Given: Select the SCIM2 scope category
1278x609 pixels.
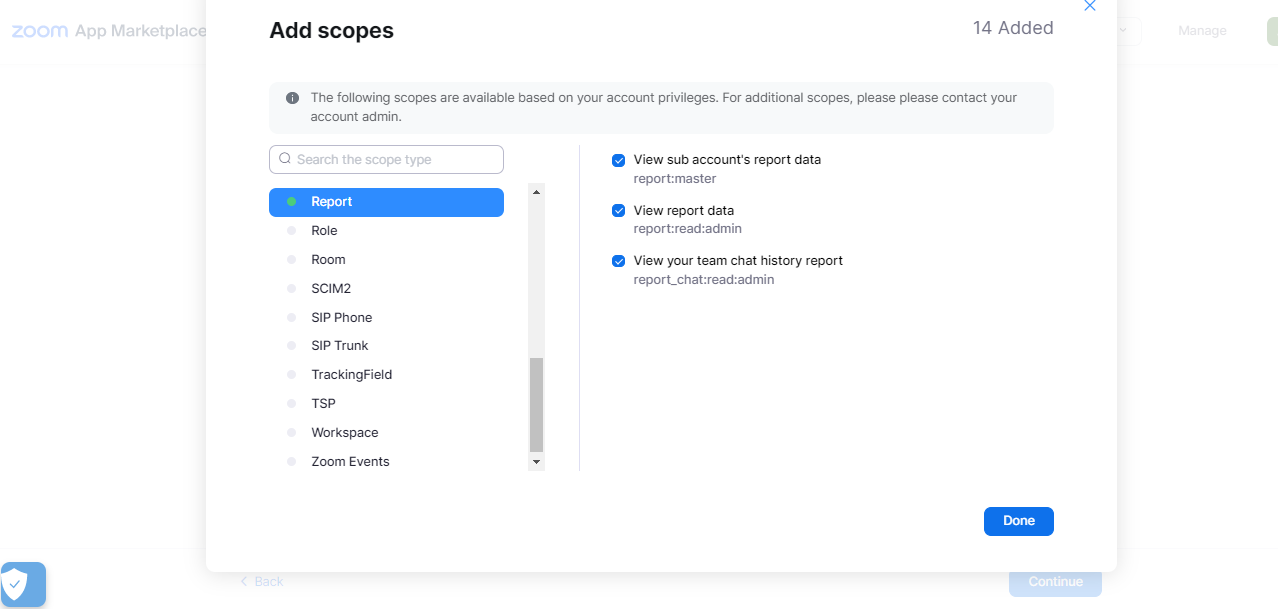Looking at the screenshot, I should click(332, 288).
